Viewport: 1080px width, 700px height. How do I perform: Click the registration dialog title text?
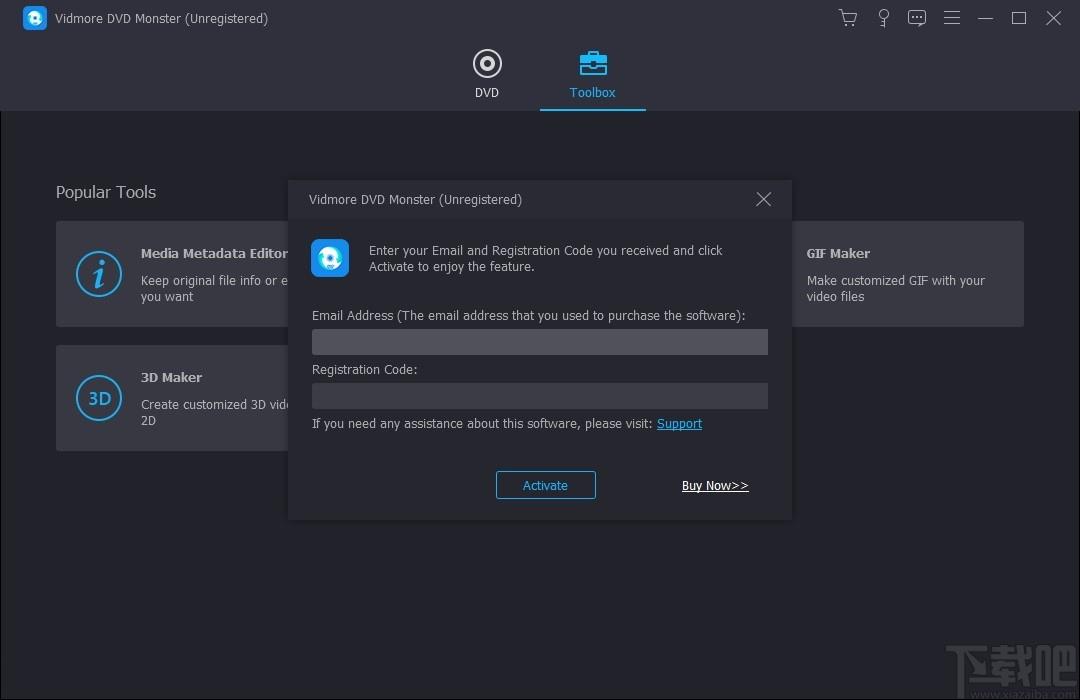415,200
